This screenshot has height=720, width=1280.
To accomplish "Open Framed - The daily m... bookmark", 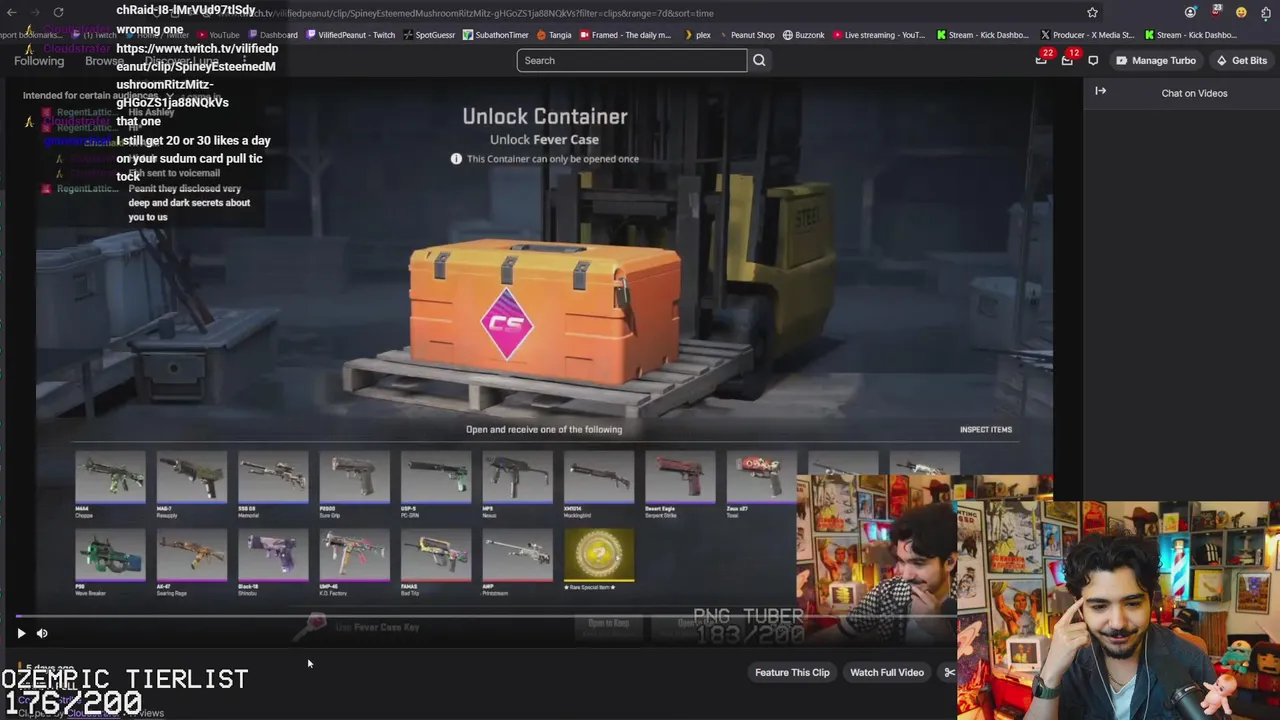I will click(x=625, y=35).
